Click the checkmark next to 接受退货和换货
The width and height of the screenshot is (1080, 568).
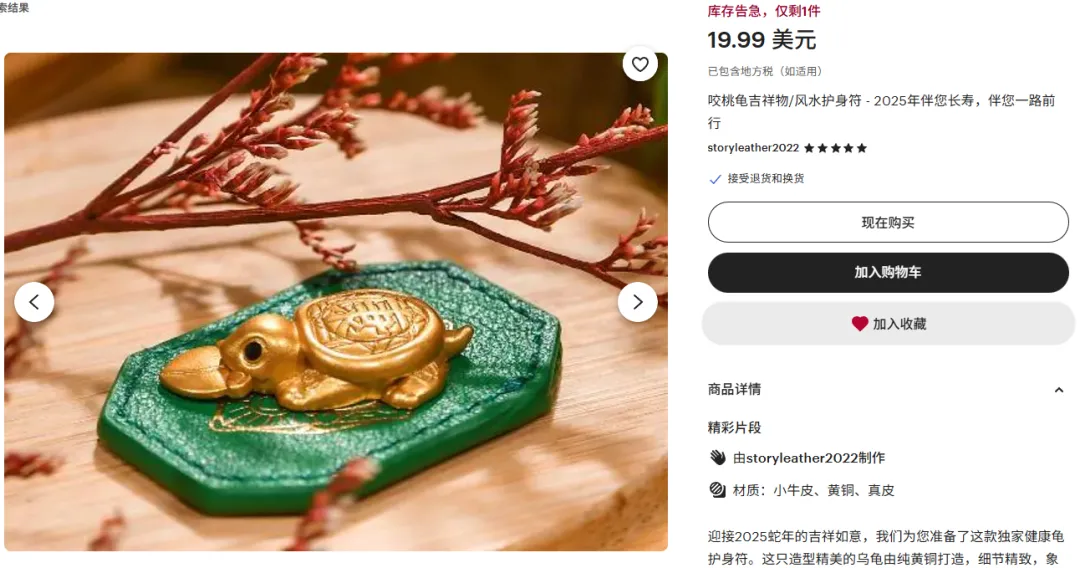pos(715,179)
